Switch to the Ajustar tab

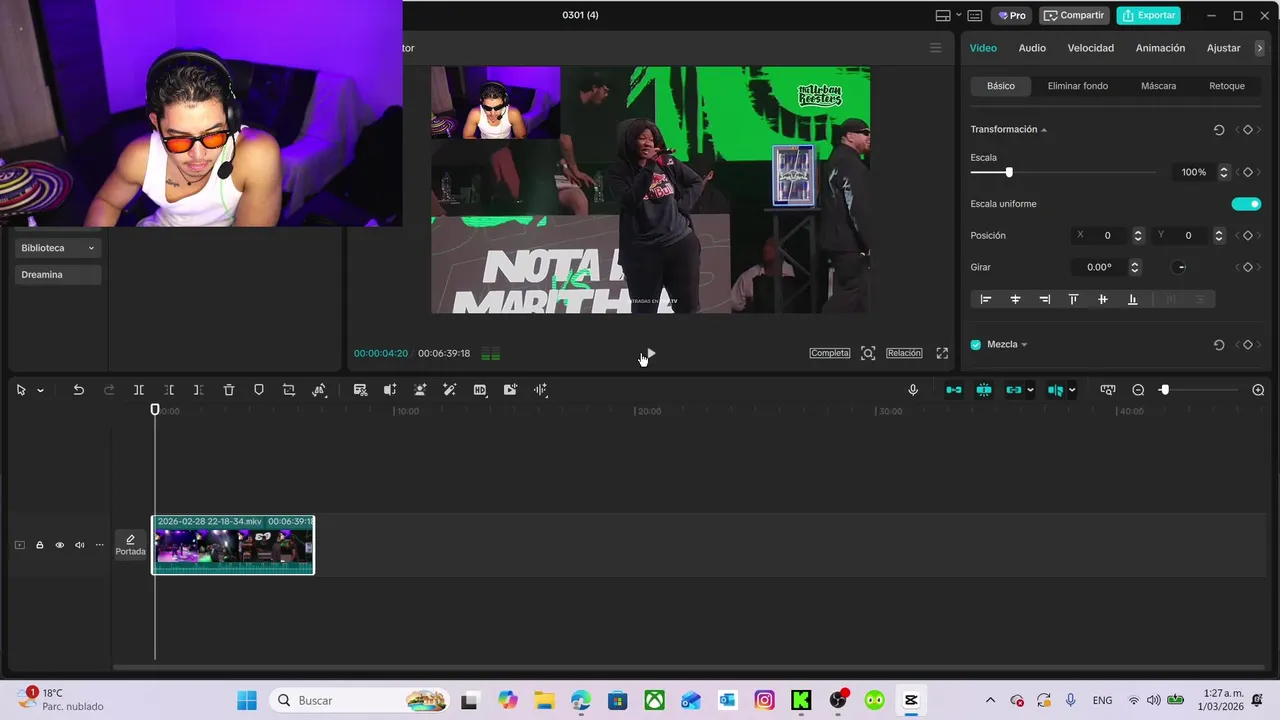click(1223, 48)
